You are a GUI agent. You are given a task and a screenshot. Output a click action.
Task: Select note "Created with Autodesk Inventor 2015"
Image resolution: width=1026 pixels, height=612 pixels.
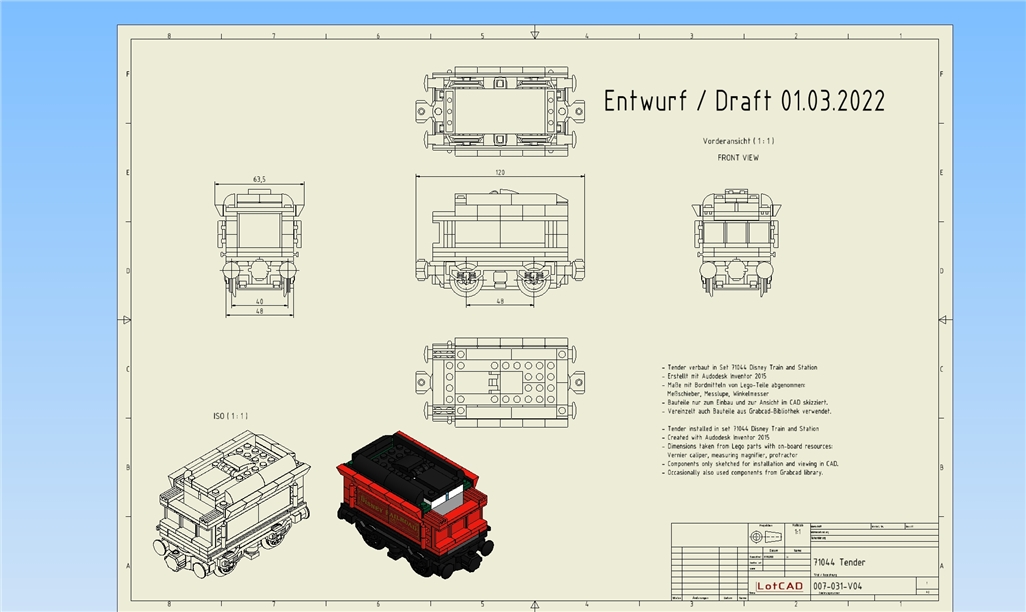(716, 437)
